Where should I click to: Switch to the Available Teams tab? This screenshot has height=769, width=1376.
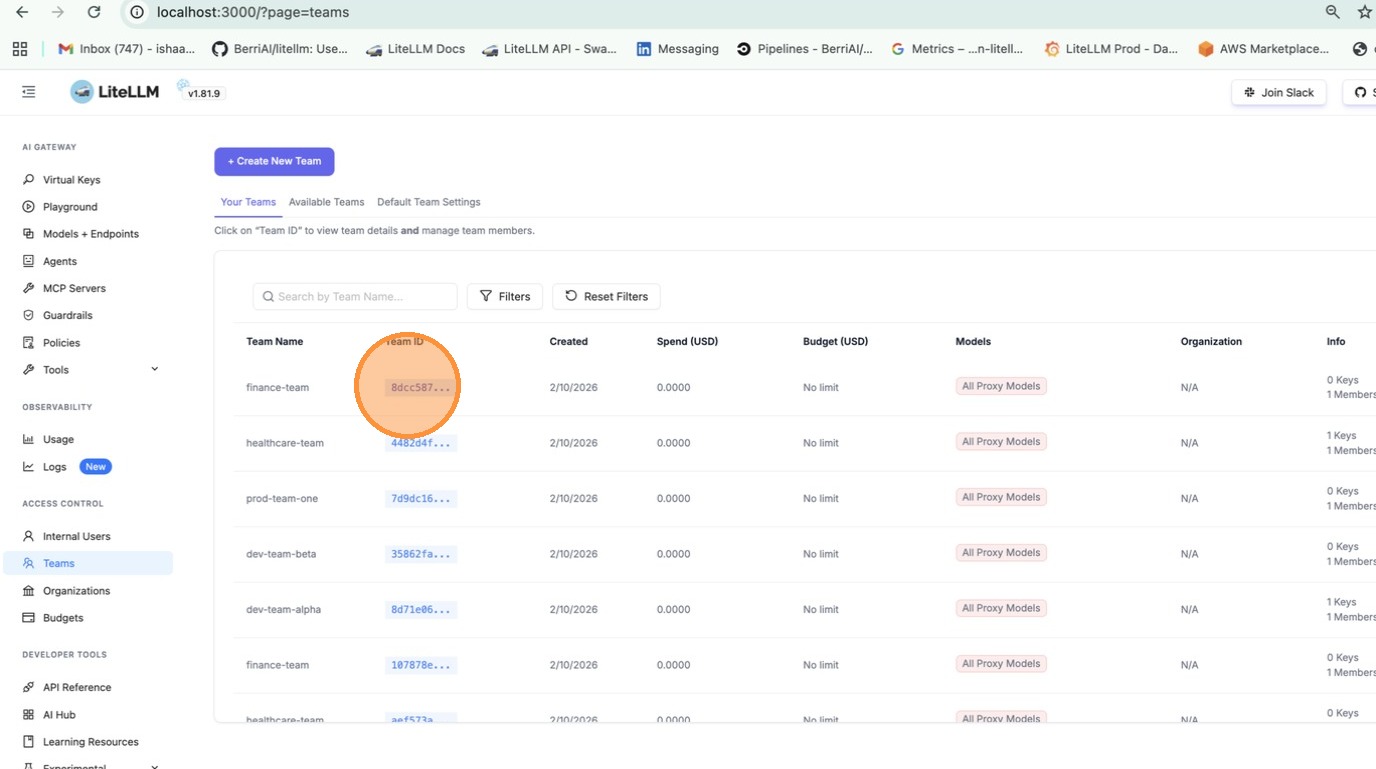(326, 202)
